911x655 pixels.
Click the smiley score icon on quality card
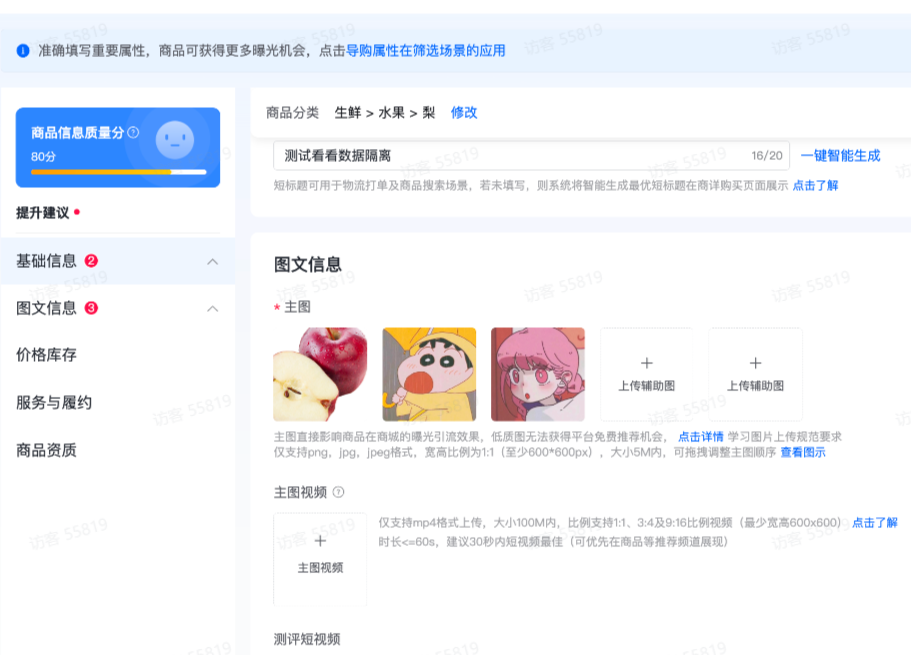click(172, 141)
